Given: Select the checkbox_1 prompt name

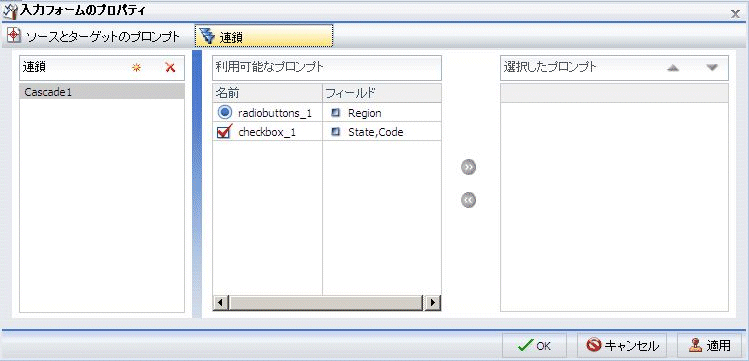Looking at the screenshot, I should point(267,133).
